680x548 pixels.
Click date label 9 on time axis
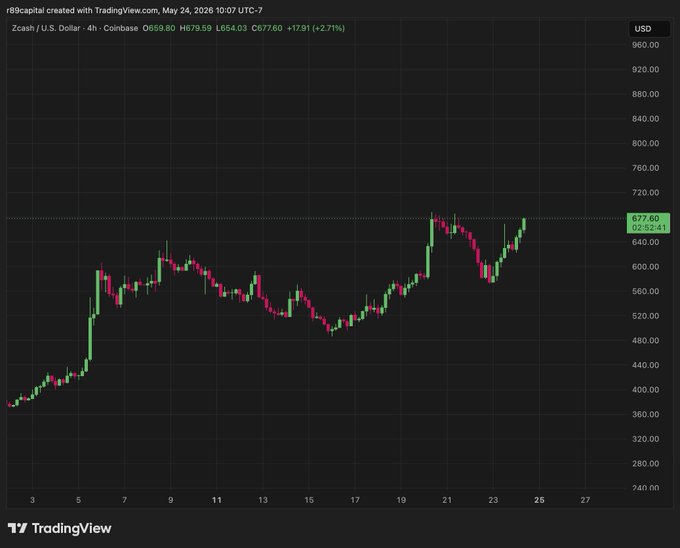171,500
